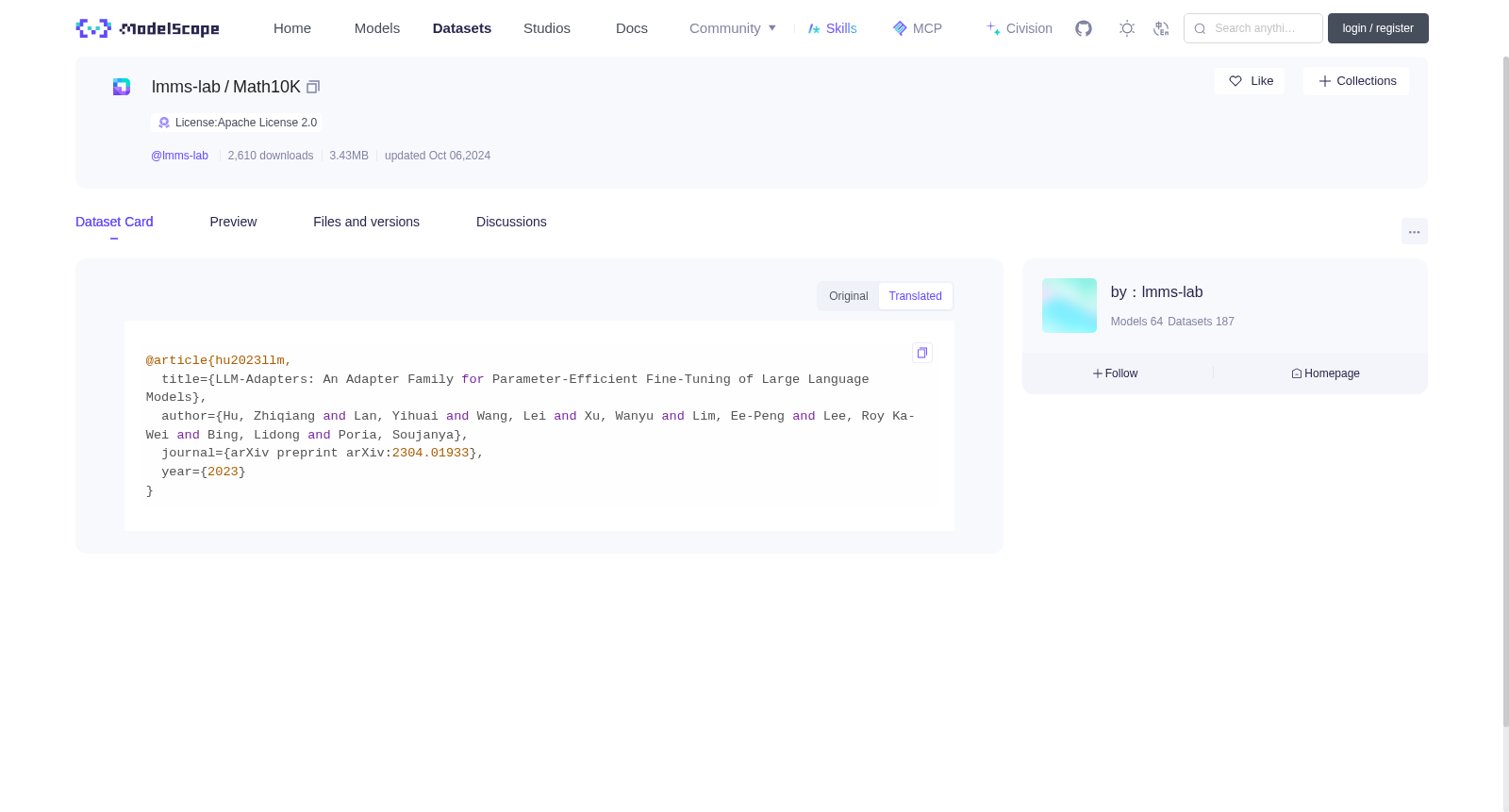Image resolution: width=1509 pixels, height=812 pixels.
Task: Switch to Files and versions tab
Action: 366,222
